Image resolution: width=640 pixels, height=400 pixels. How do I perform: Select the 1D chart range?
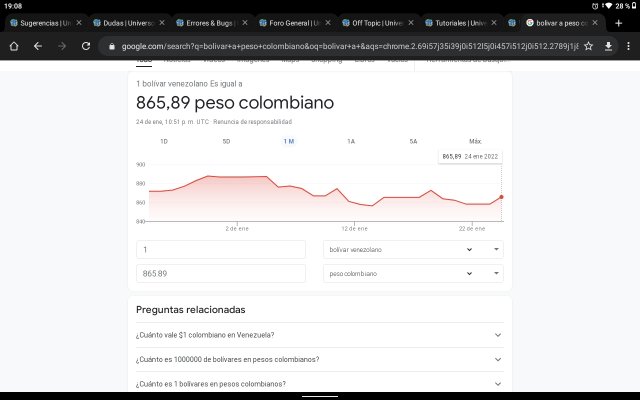click(x=164, y=141)
